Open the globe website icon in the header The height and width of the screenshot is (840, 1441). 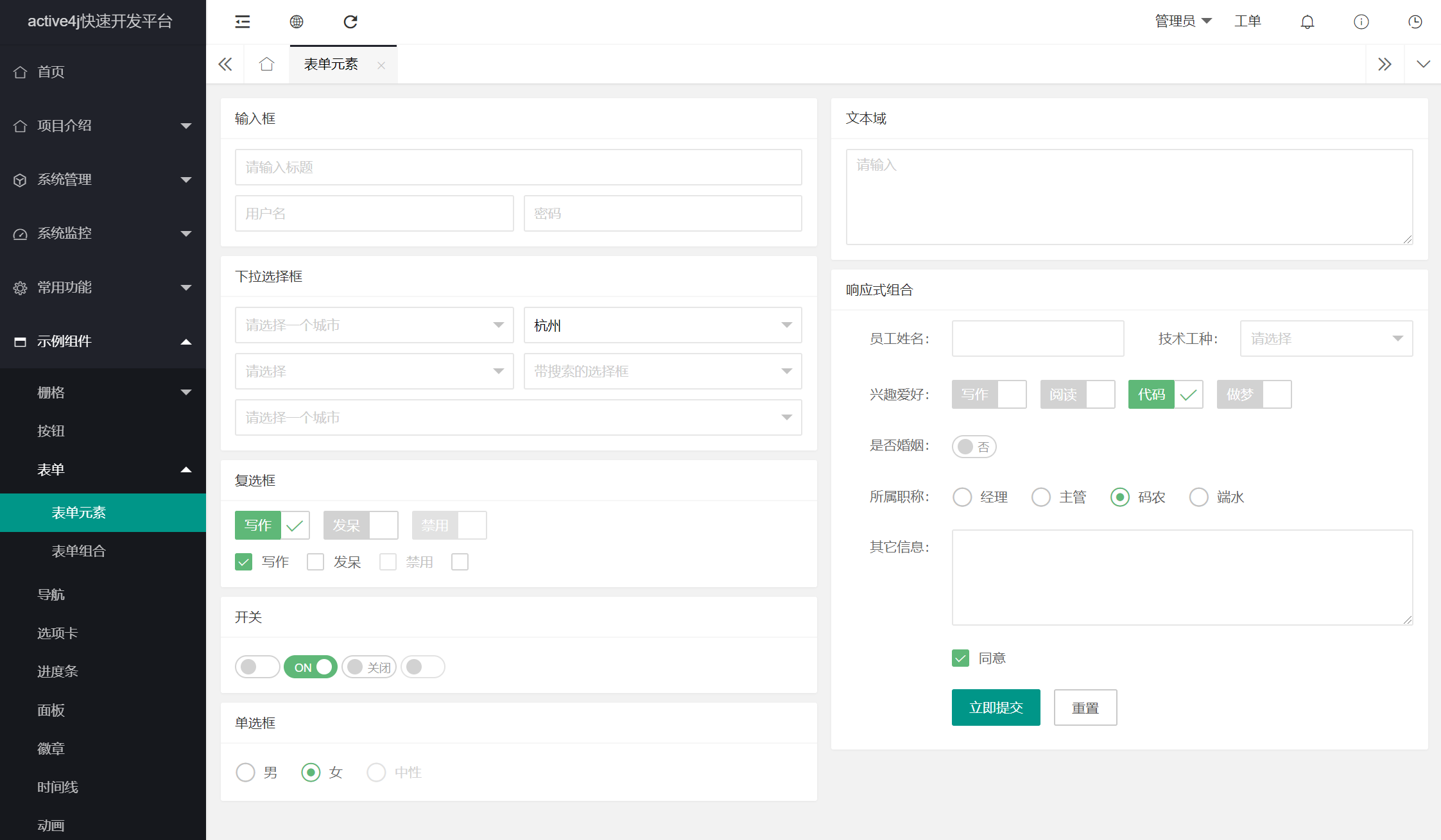(297, 22)
